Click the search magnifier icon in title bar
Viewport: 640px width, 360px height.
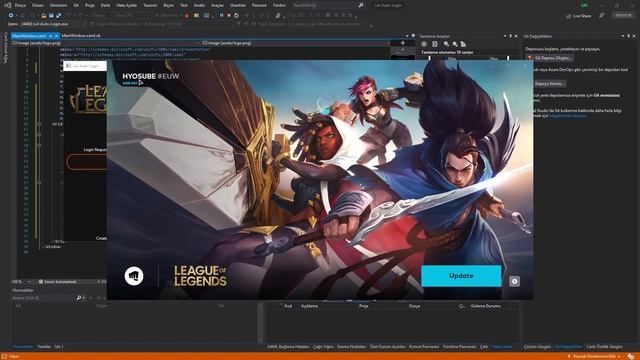(361, 5)
